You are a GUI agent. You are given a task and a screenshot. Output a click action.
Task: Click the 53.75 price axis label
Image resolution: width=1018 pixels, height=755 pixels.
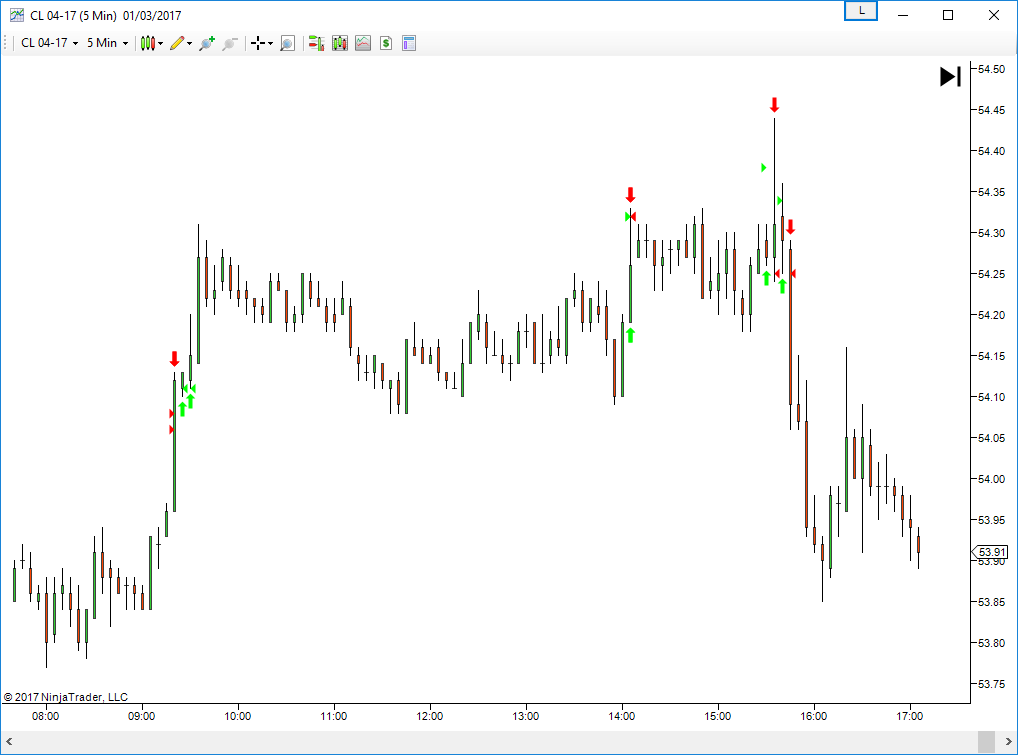click(991, 684)
